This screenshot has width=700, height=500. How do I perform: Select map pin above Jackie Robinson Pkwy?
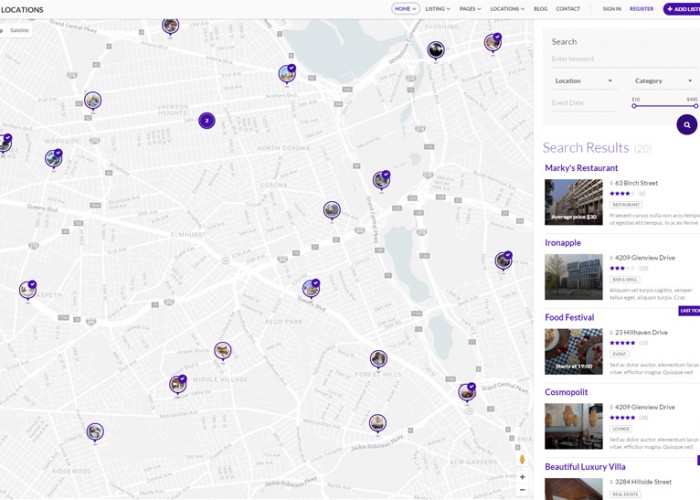coord(378,423)
